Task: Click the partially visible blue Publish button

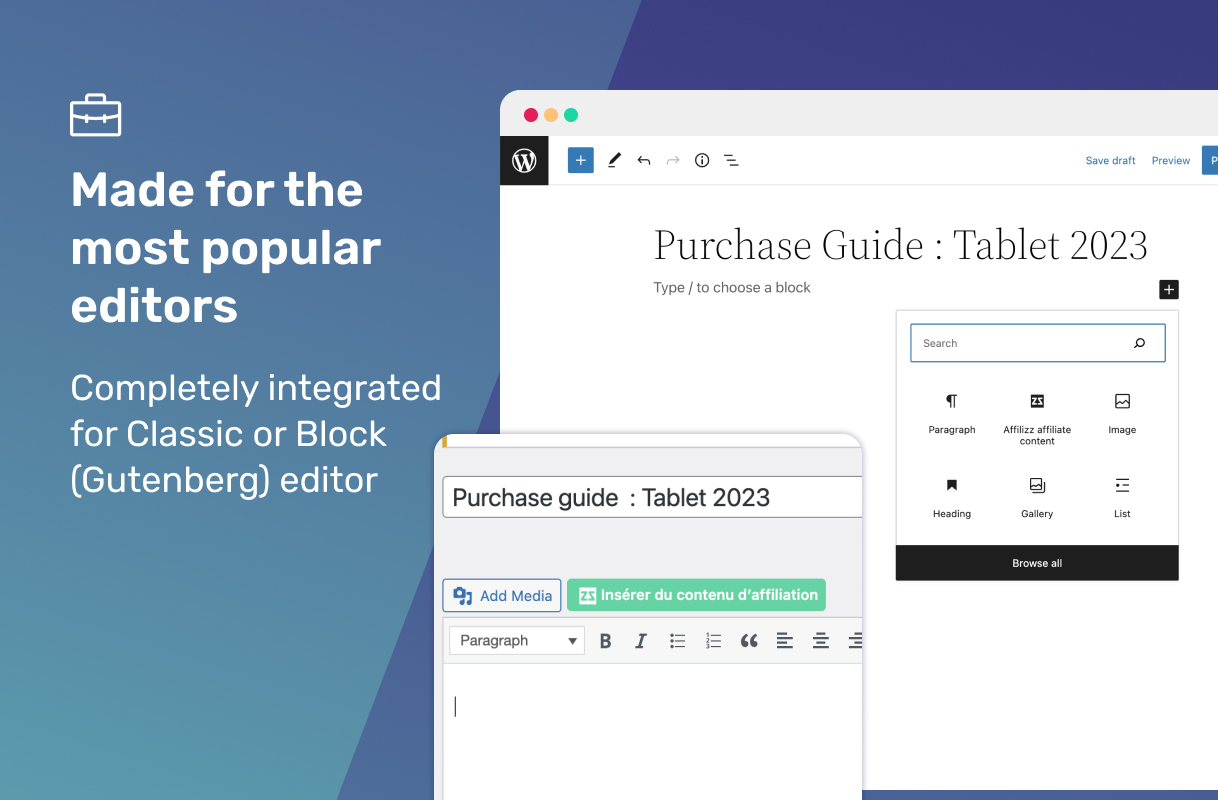Action: coord(1210,160)
